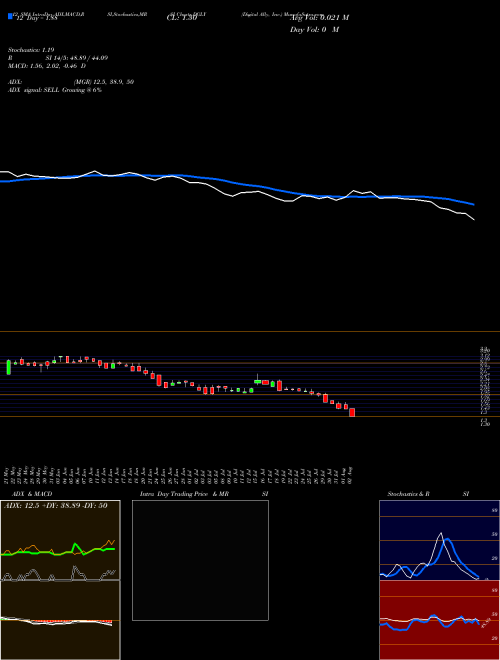This screenshot has width=500, height=660.
Task: Click the RSI blue line in the red panel
Action: (x=429, y=623)
